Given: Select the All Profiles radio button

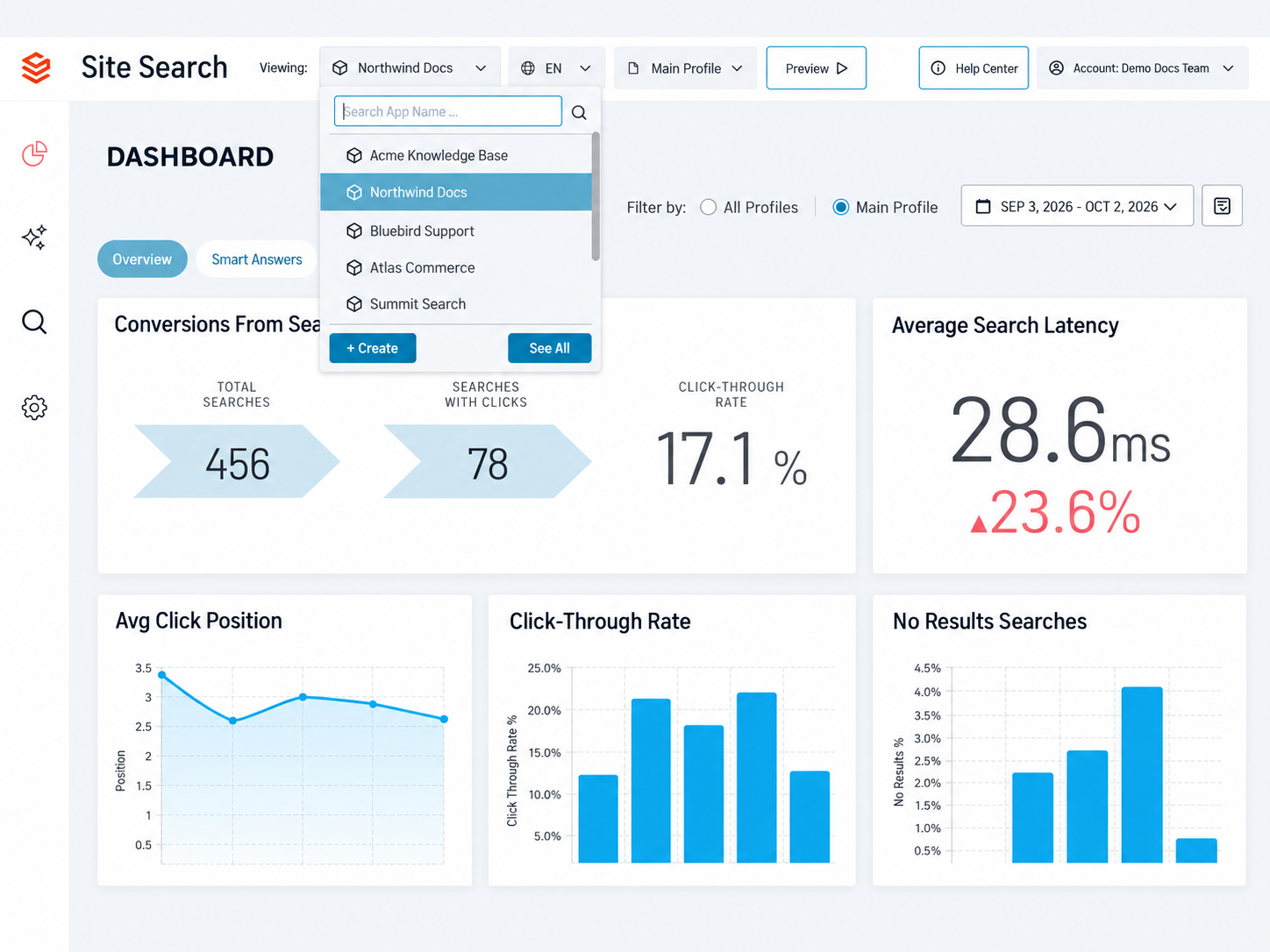Looking at the screenshot, I should coord(708,207).
